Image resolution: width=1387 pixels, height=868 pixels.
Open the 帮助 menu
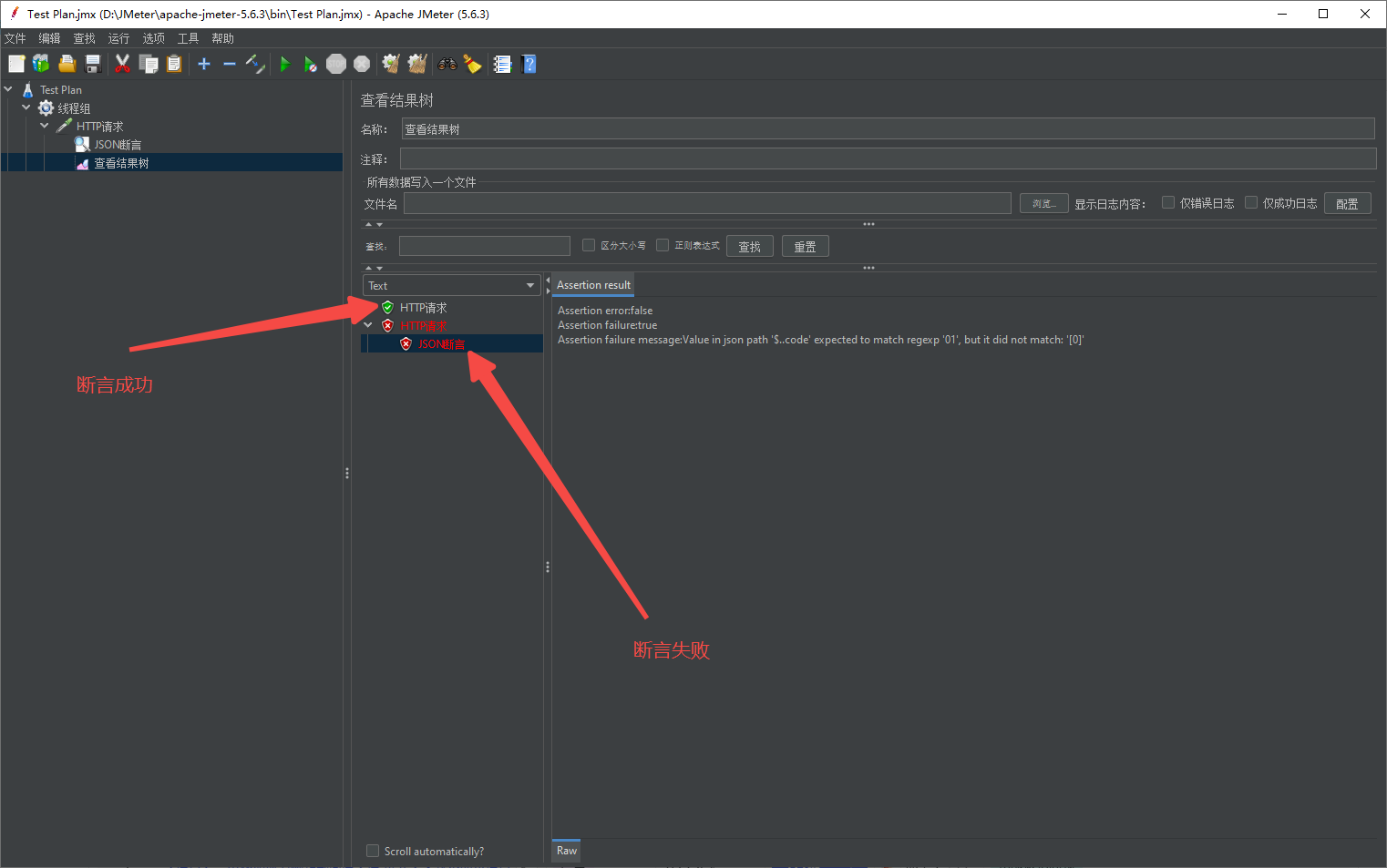[222, 38]
